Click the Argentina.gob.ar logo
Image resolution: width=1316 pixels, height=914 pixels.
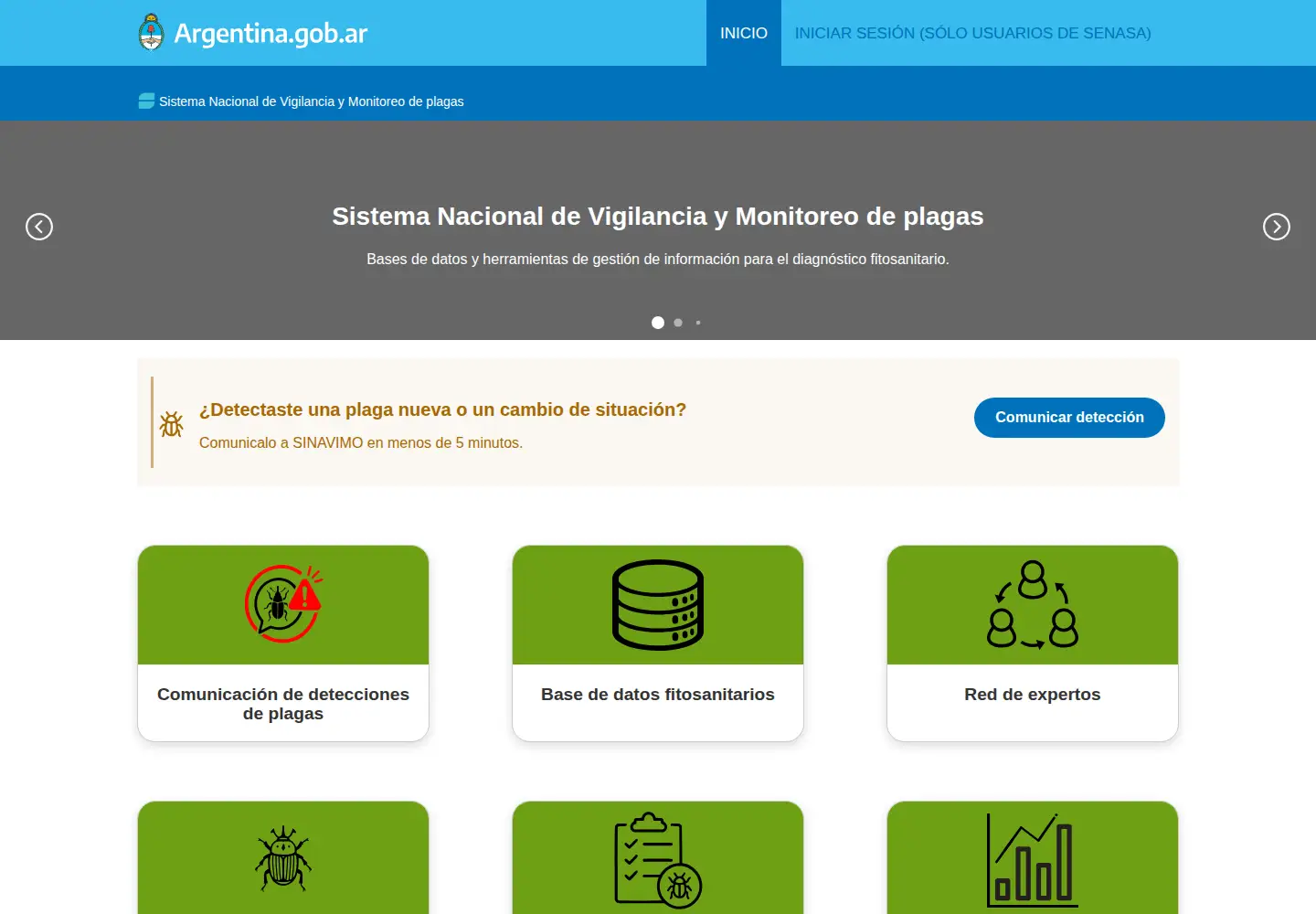252,33
